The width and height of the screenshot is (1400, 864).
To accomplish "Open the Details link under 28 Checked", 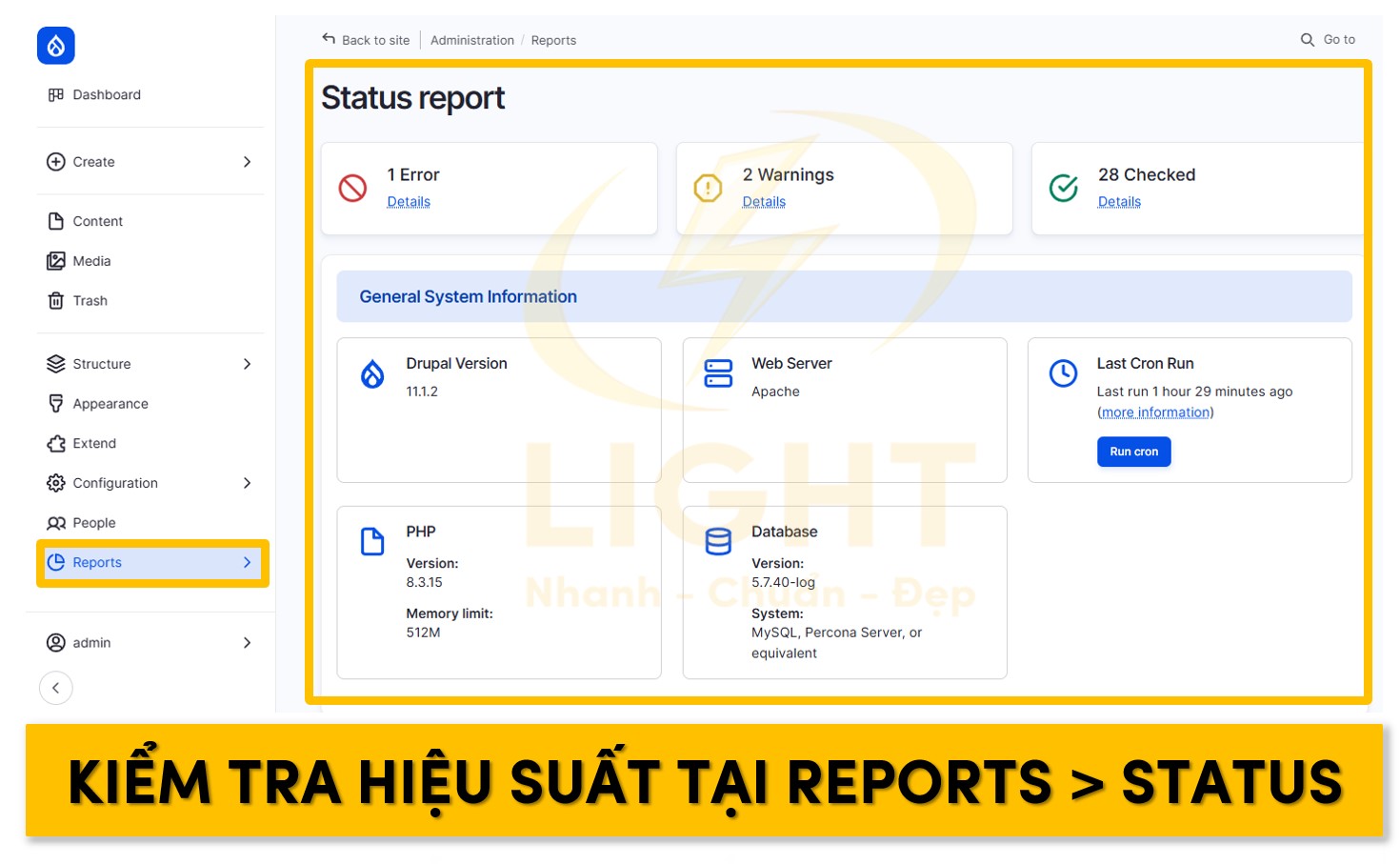I will (x=1119, y=202).
